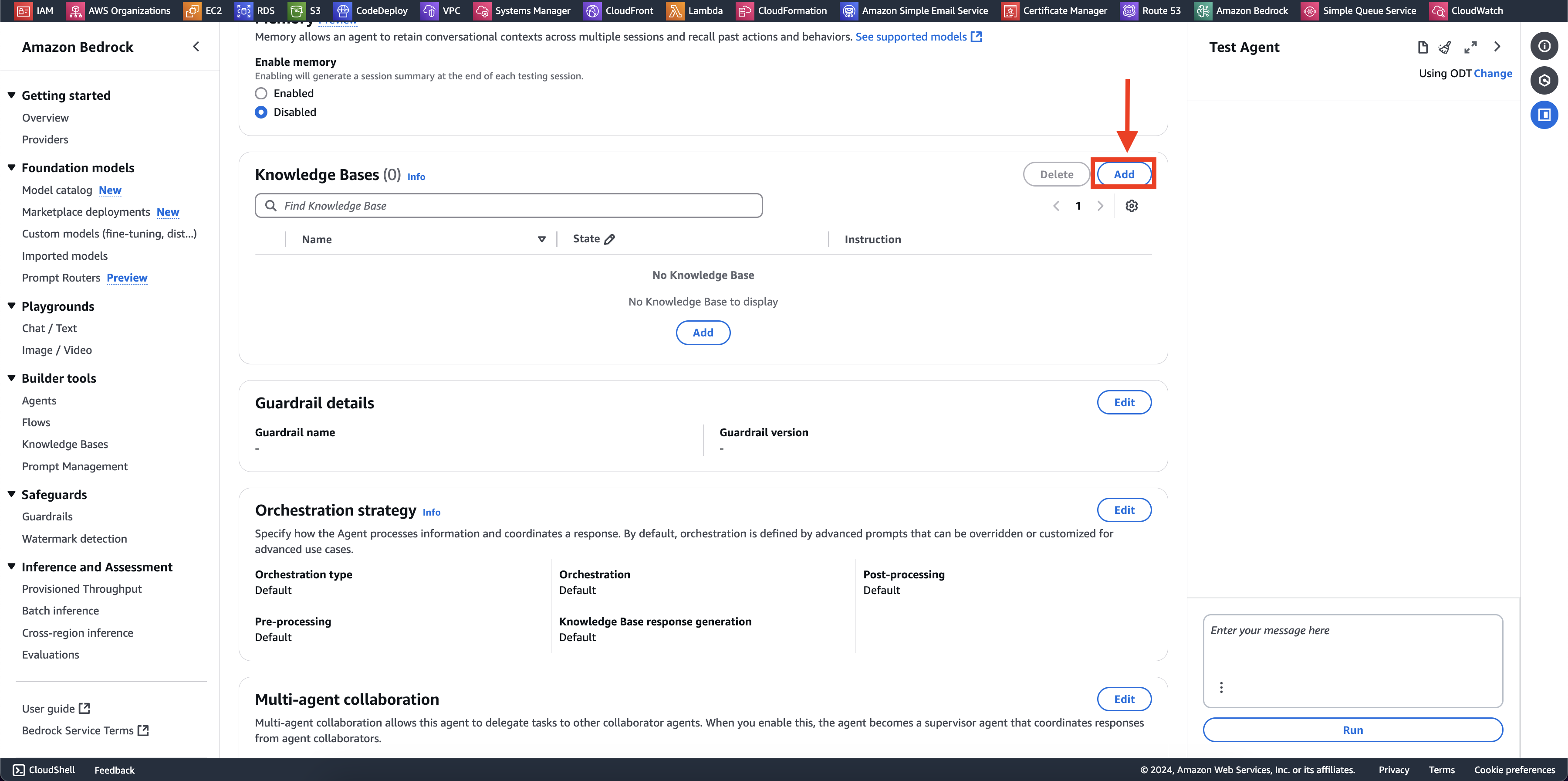Open Prompt Management in the sidebar
Screen dimensions: 1568x781
[x=75, y=466]
